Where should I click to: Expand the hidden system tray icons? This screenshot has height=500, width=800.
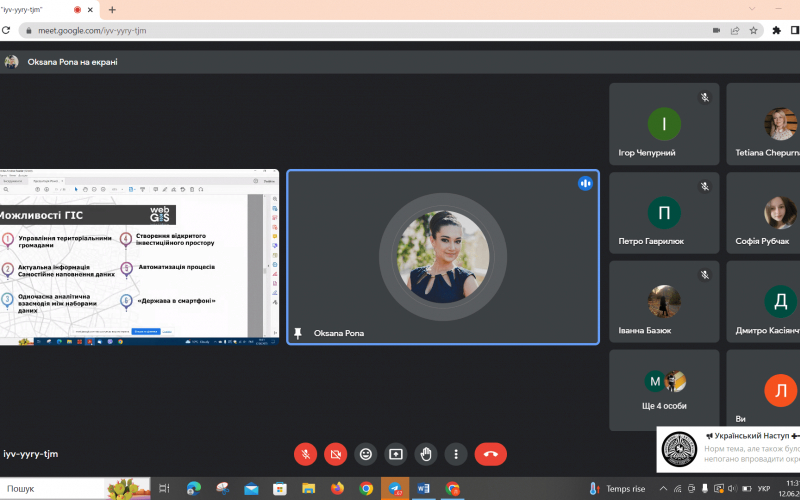point(662,488)
